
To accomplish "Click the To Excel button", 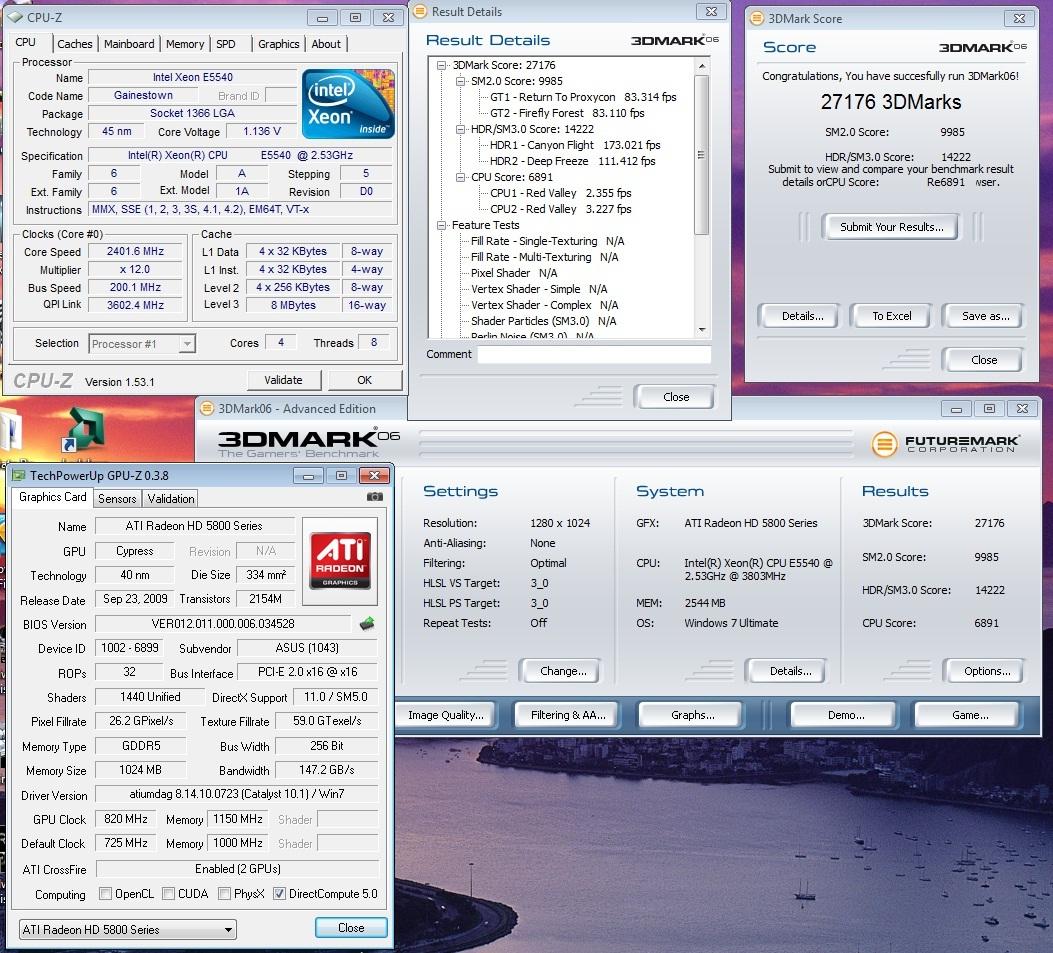I will 891,316.
